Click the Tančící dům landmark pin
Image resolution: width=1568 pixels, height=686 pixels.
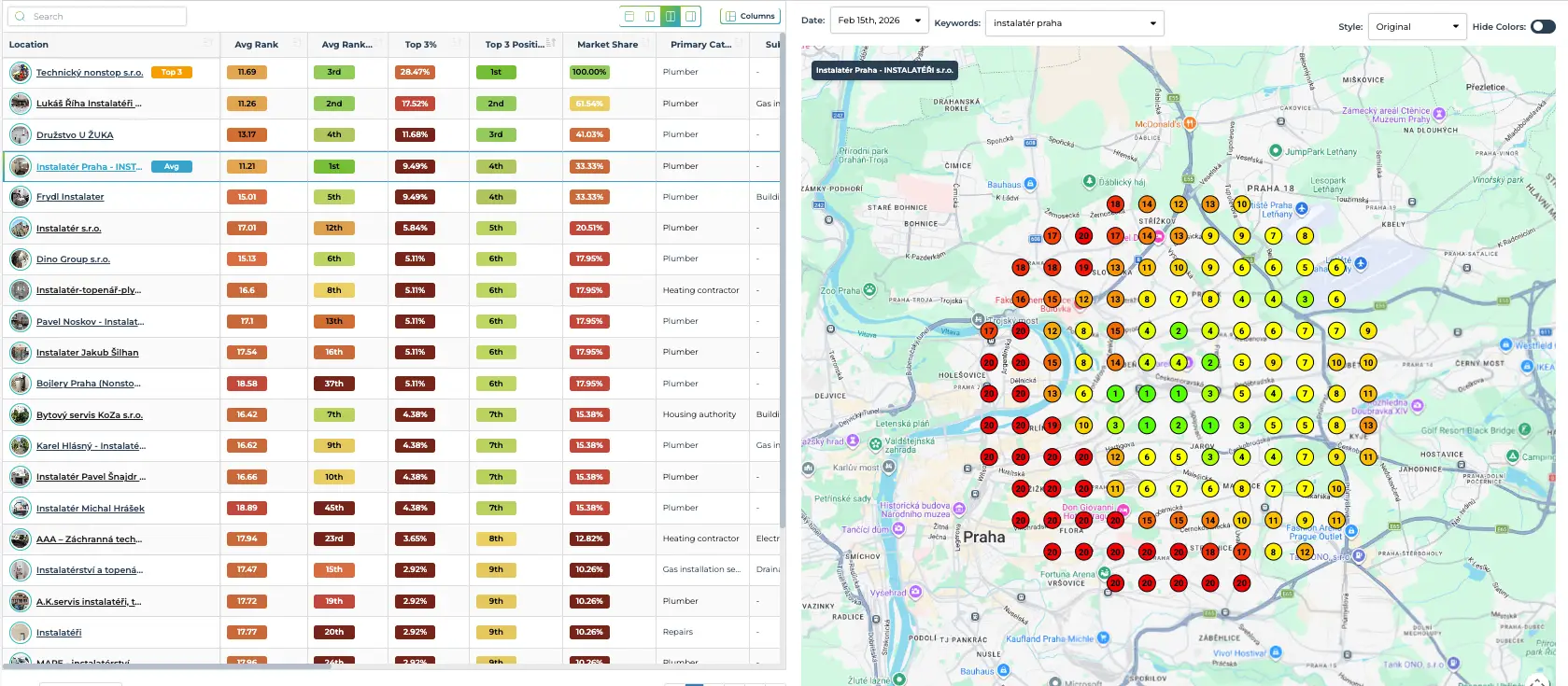pyautogui.click(x=899, y=529)
